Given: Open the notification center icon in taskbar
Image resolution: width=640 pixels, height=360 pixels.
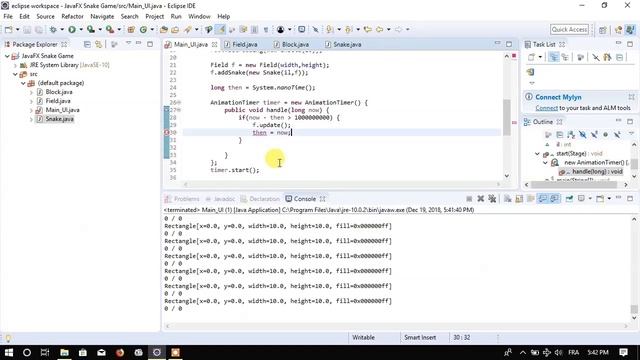Looking at the screenshot, I should click(623, 352).
